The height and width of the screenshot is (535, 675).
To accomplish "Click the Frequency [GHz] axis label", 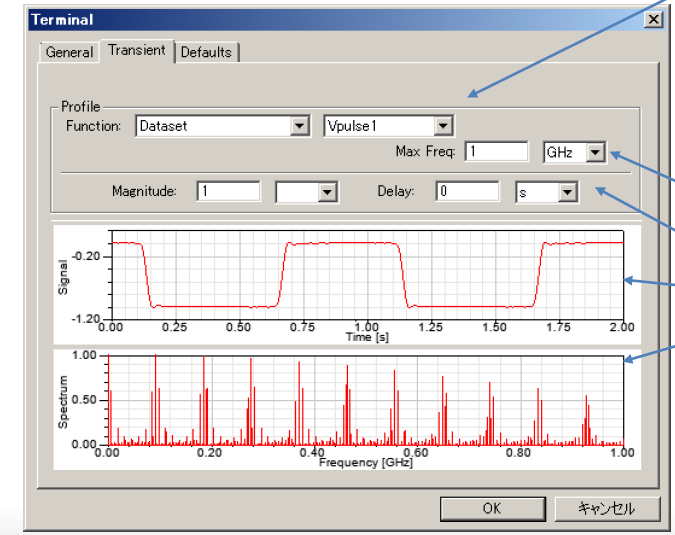I will [x=366, y=463].
